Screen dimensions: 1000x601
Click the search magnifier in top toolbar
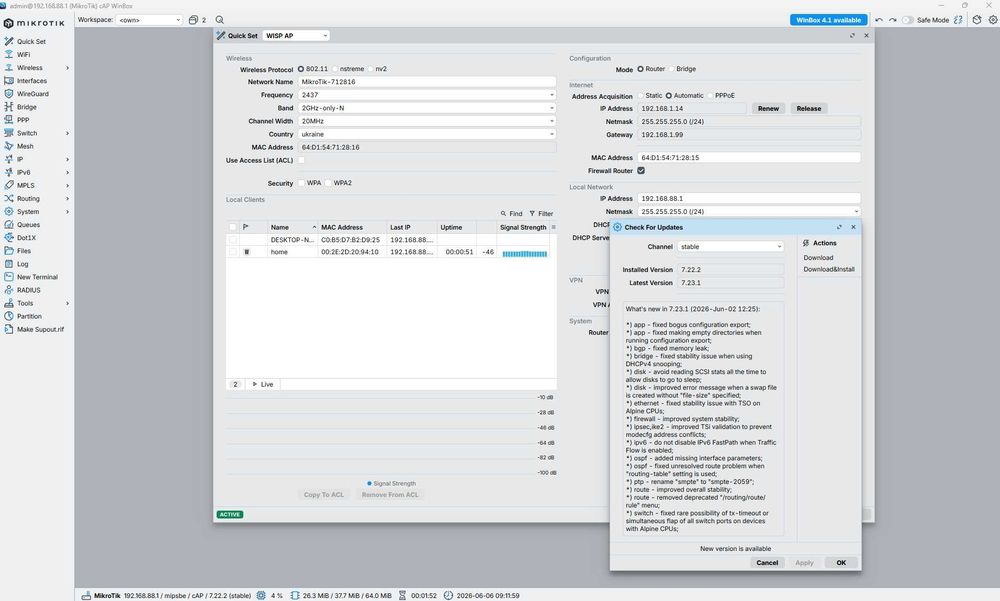click(x=220, y=20)
